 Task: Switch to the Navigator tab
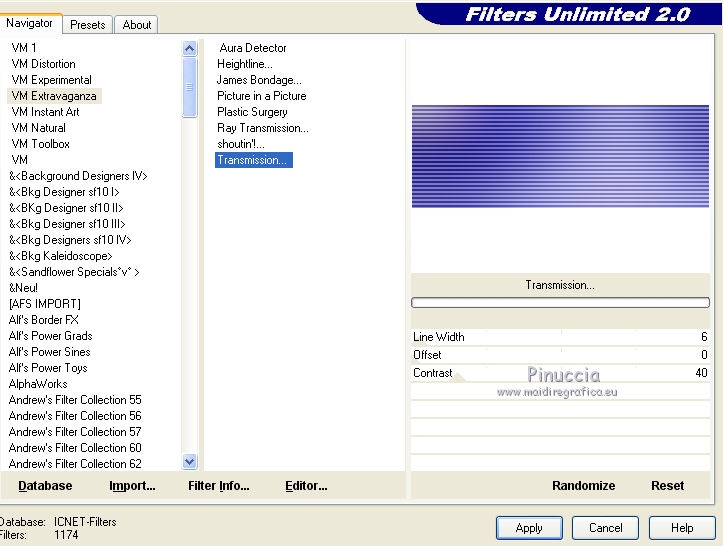tap(30, 23)
